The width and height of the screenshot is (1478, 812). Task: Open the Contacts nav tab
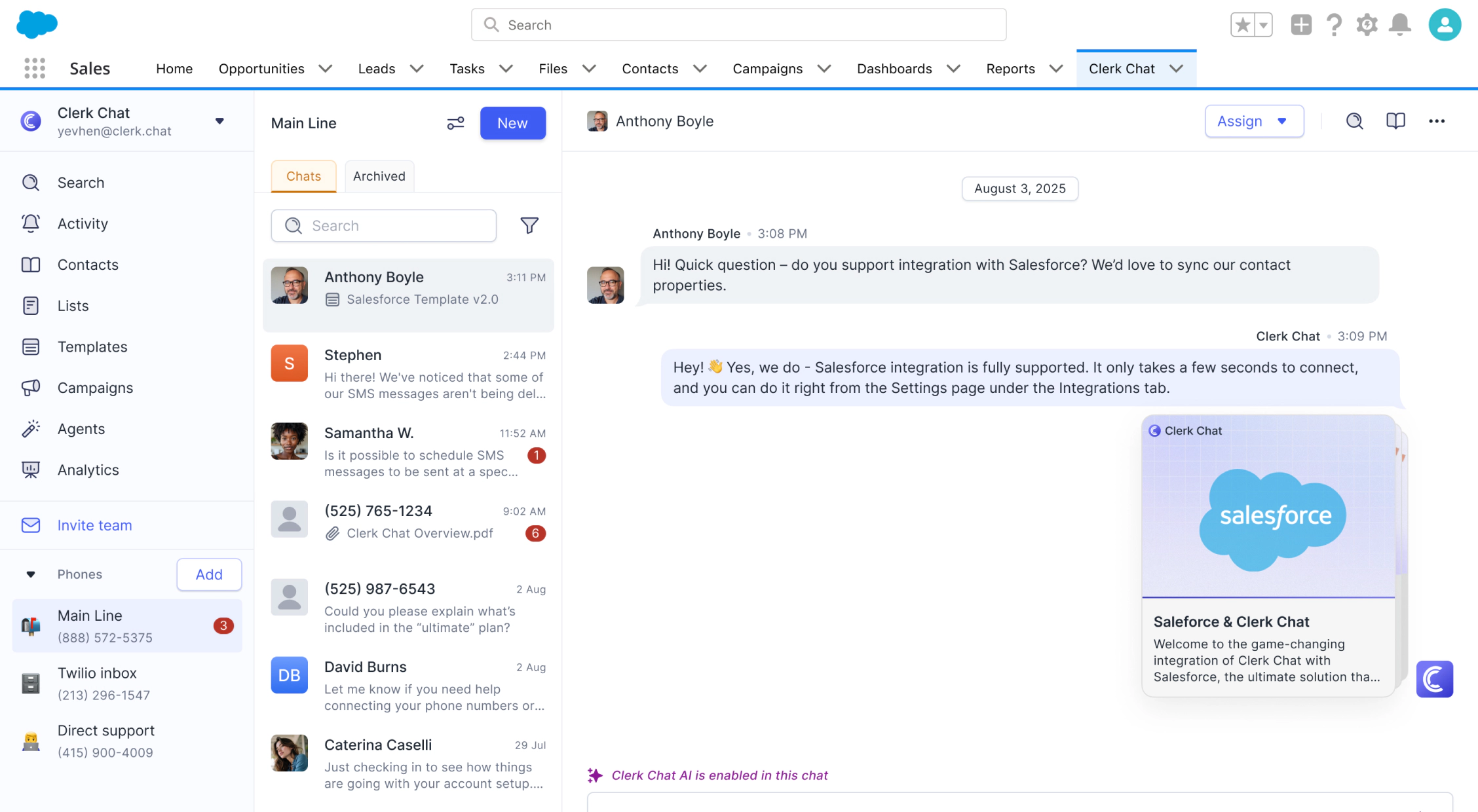pyautogui.click(x=650, y=69)
